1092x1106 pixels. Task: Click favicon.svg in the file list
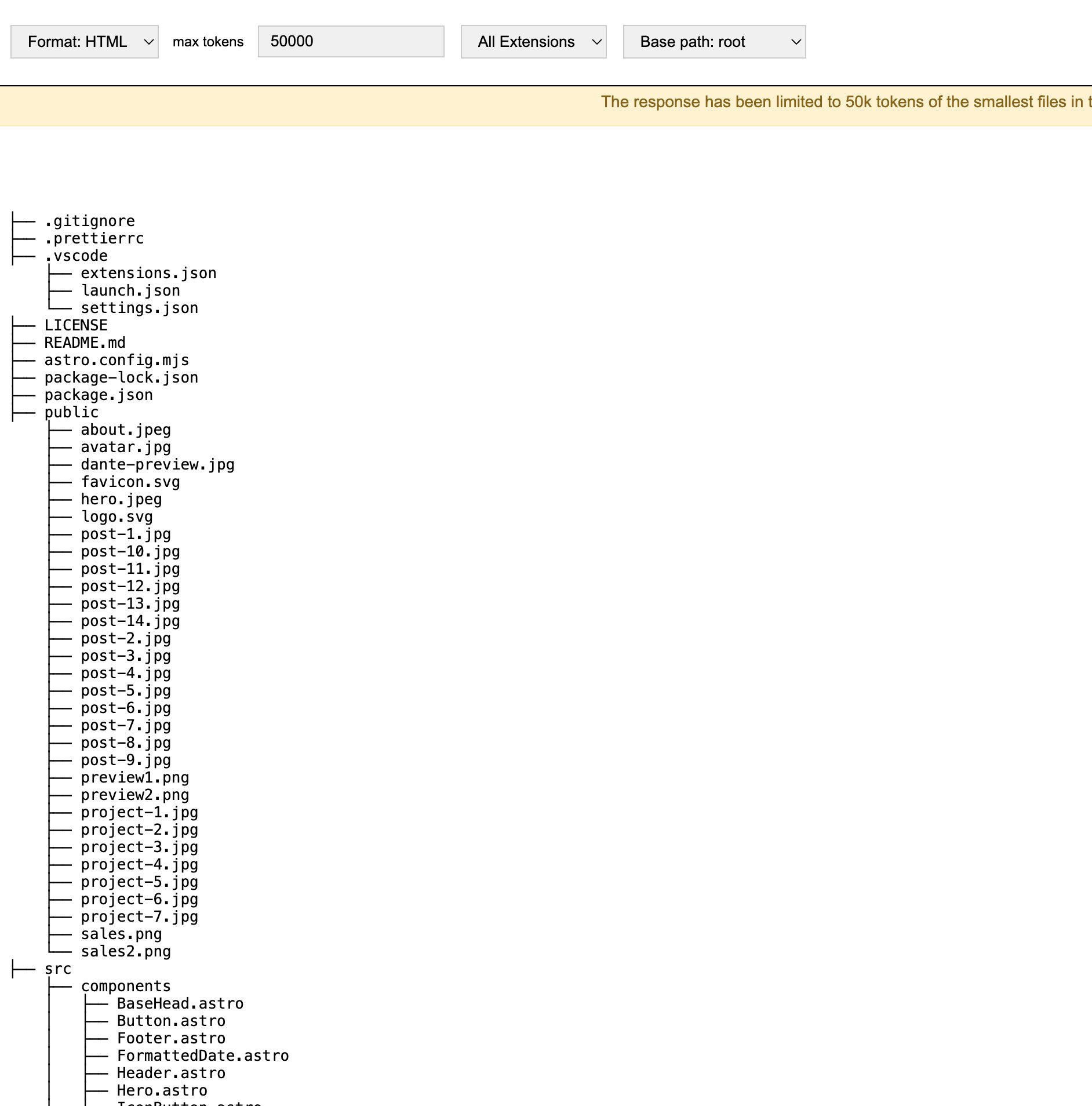coord(130,482)
